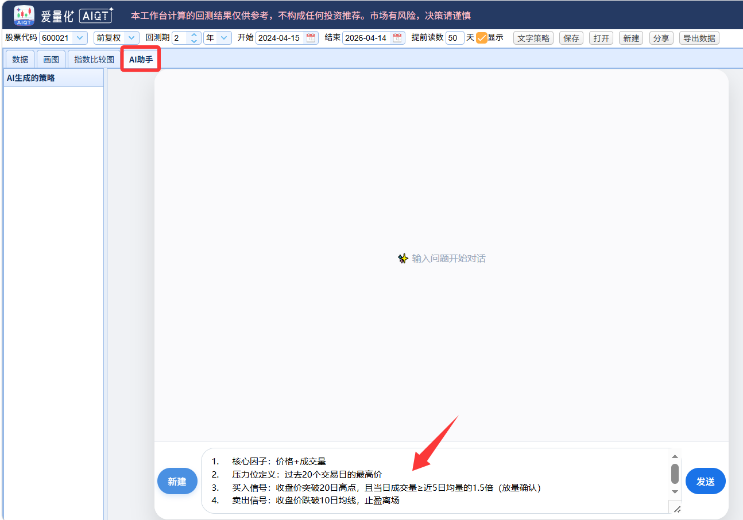Viewport: 743px width, 520px height.
Task: Open the 画图 tab
Action: tap(51, 59)
